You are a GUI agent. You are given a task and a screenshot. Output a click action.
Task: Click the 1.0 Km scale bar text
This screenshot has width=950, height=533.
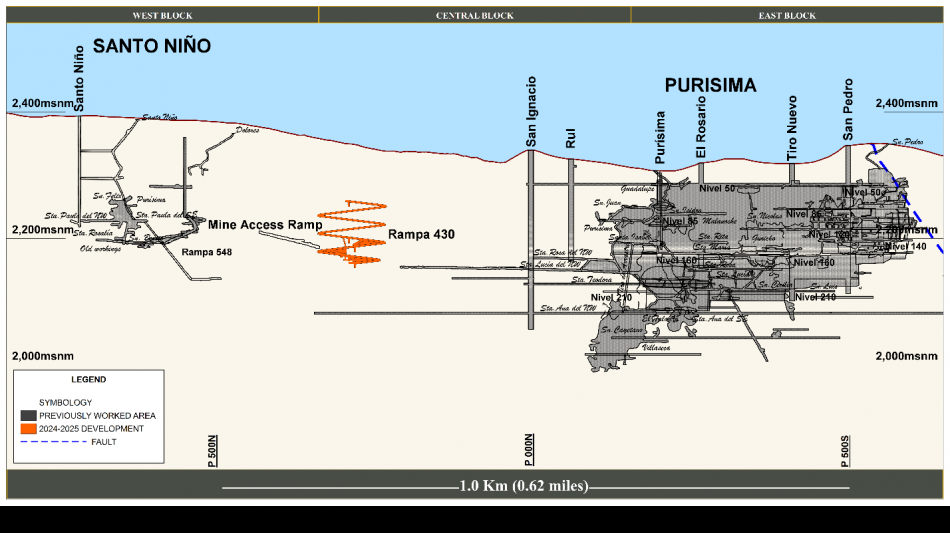tap(523, 487)
